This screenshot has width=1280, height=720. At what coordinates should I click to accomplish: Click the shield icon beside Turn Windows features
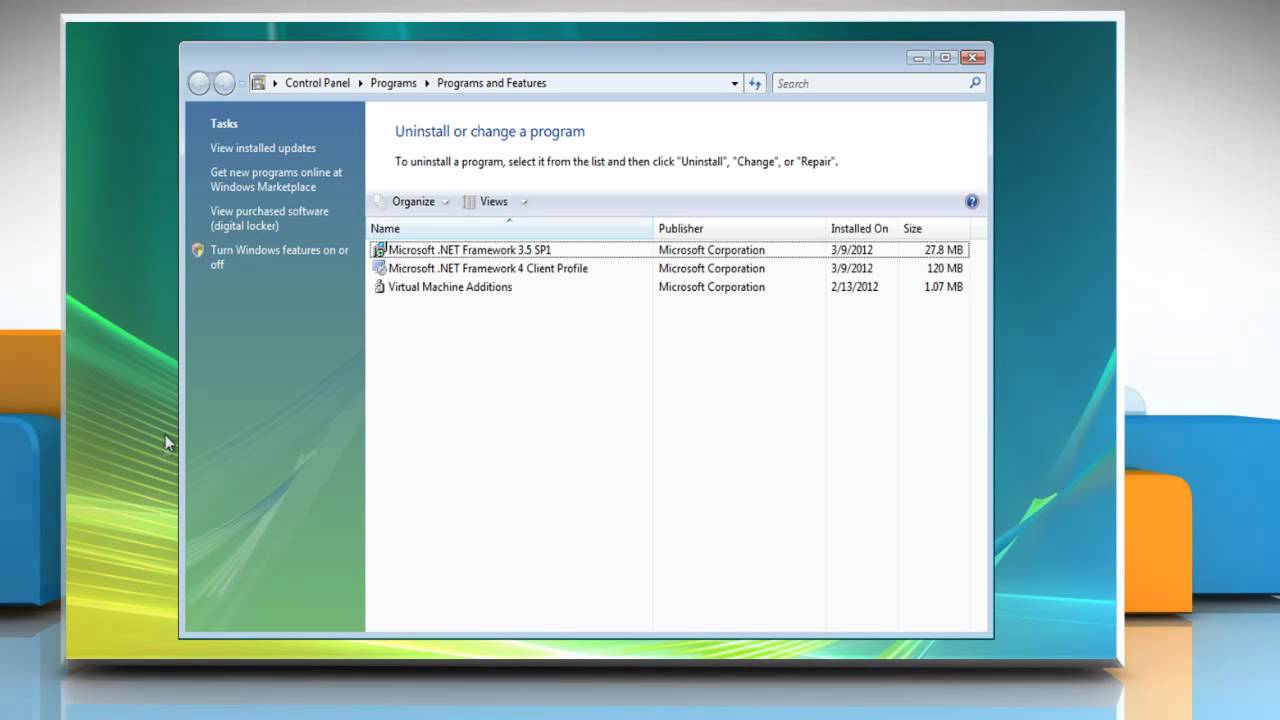pos(198,250)
